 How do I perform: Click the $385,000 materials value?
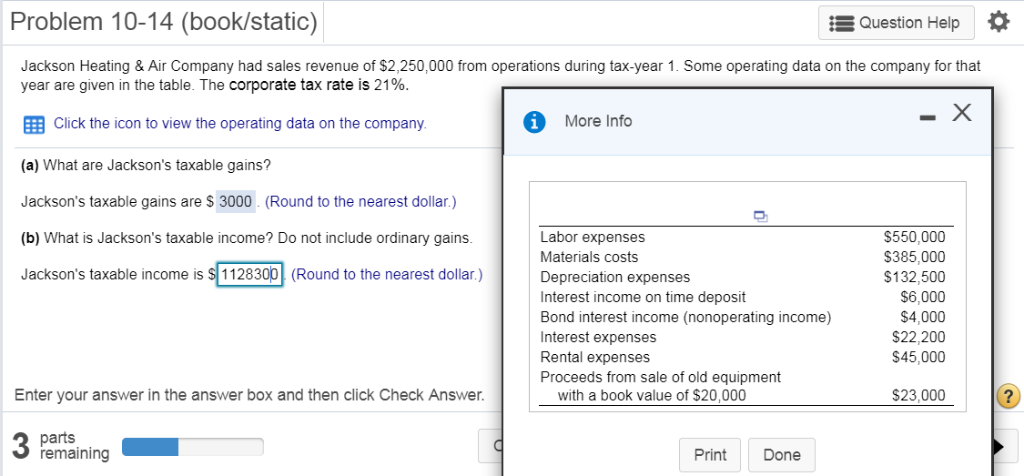(x=914, y=257)
